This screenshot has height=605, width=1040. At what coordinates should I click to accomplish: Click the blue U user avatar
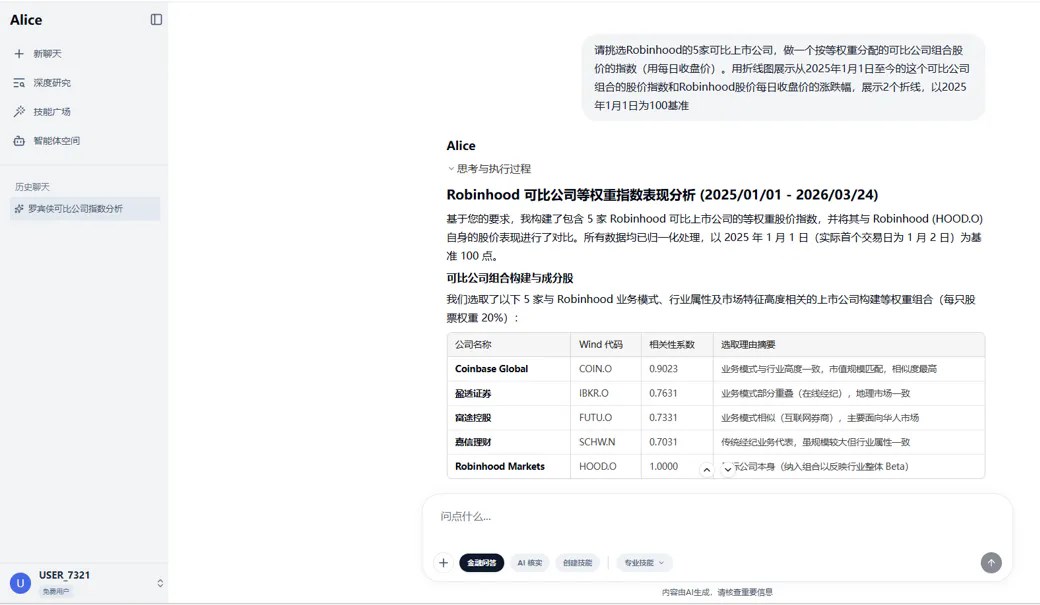point(20,583)
